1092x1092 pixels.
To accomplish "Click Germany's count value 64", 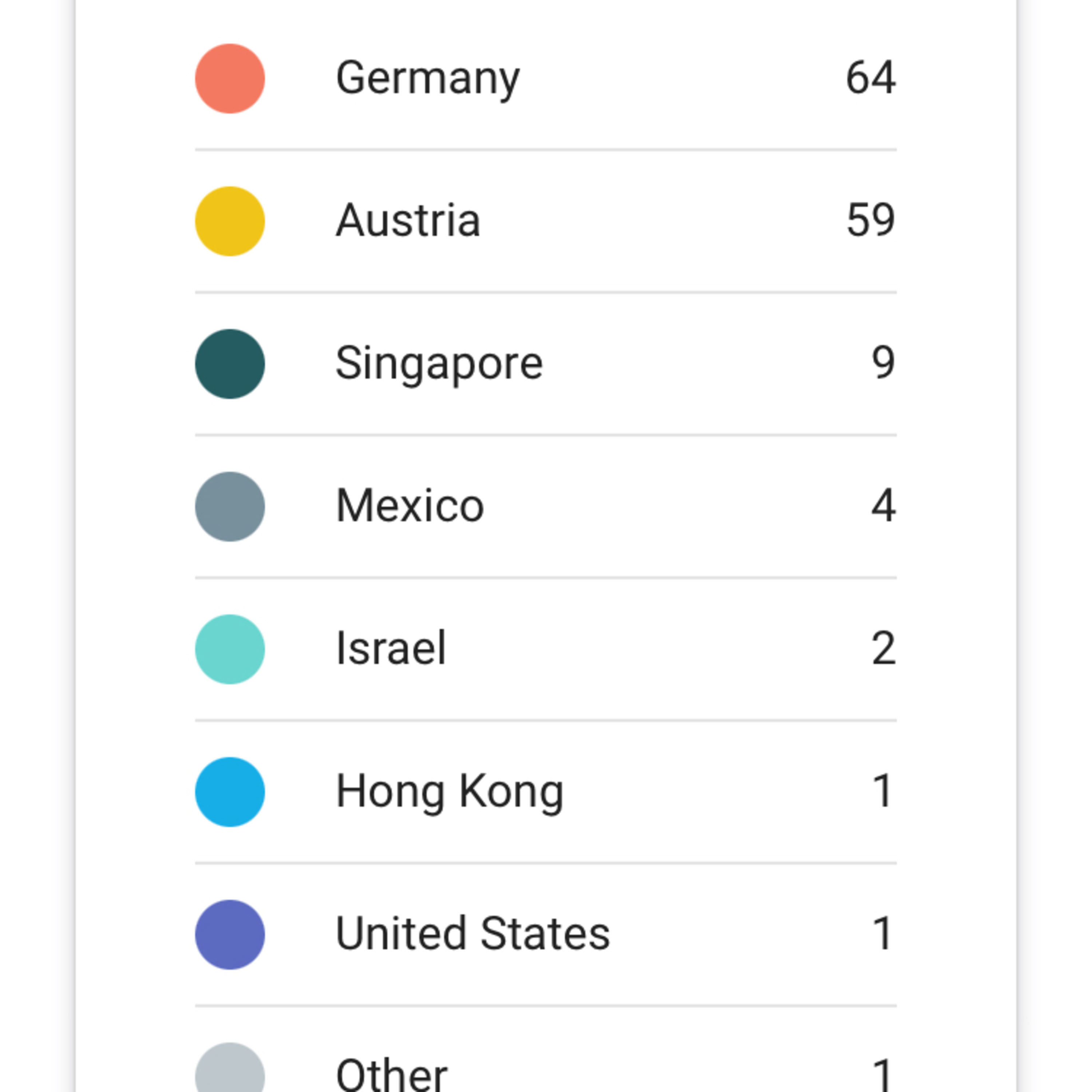I will [870, 79].
